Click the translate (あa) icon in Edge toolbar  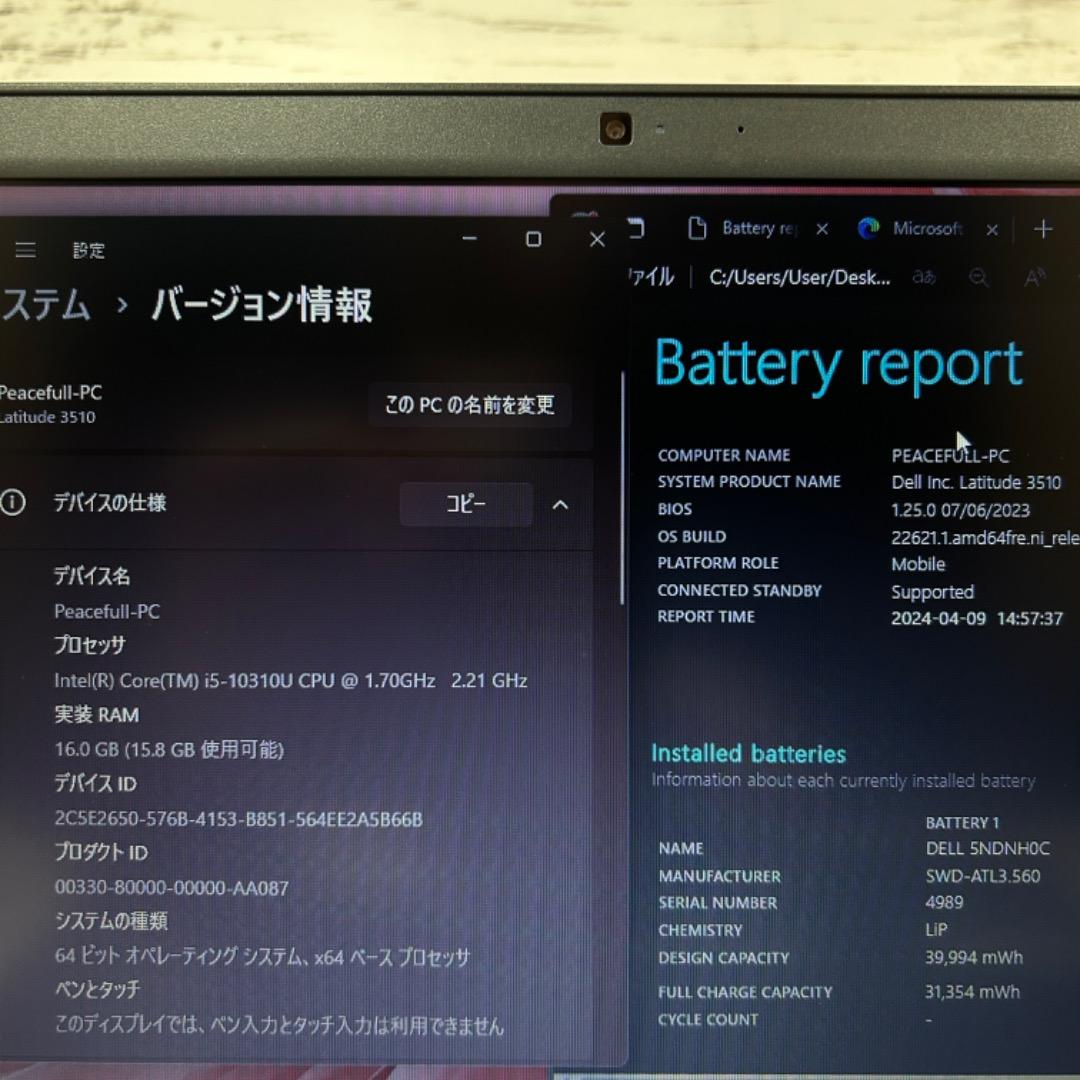pyautogui.click(x=922, y=278)
